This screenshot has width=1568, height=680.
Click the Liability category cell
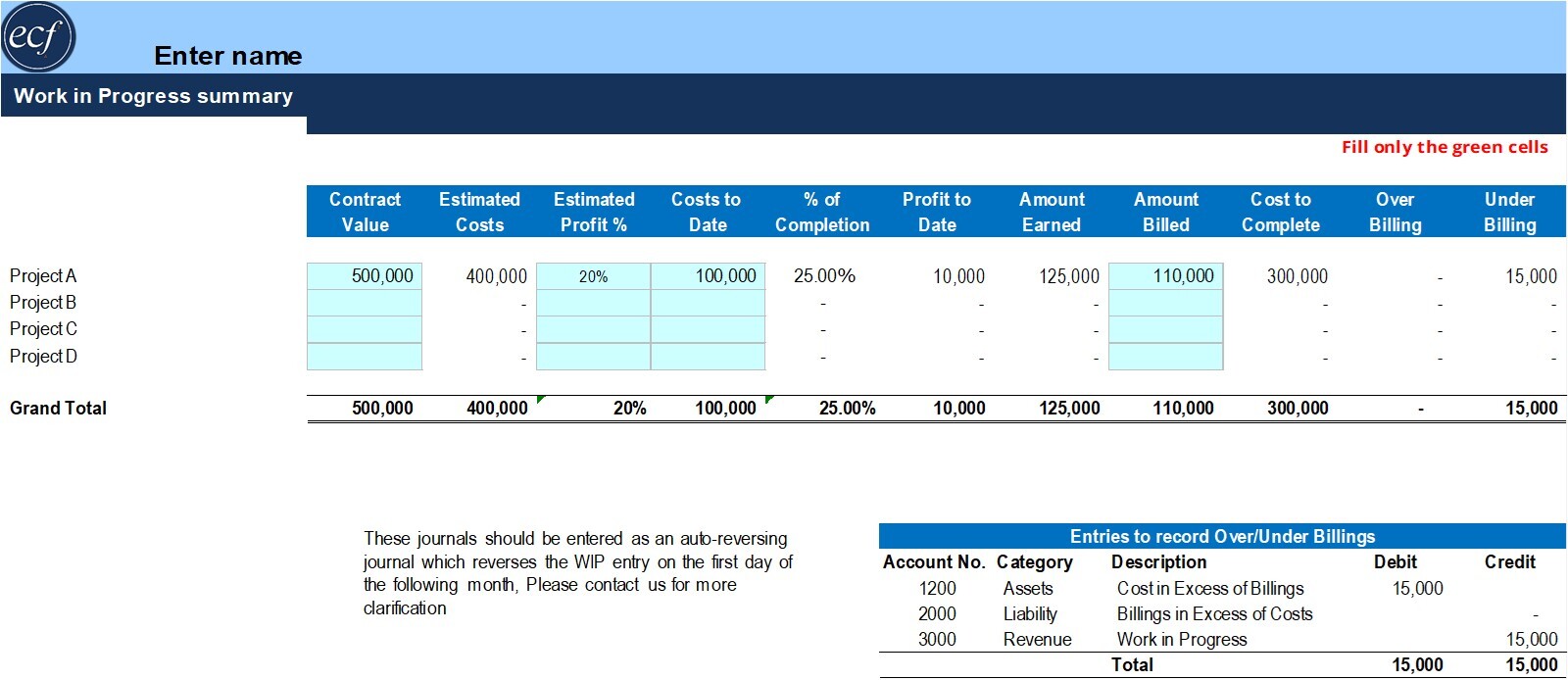point(1030,614)
